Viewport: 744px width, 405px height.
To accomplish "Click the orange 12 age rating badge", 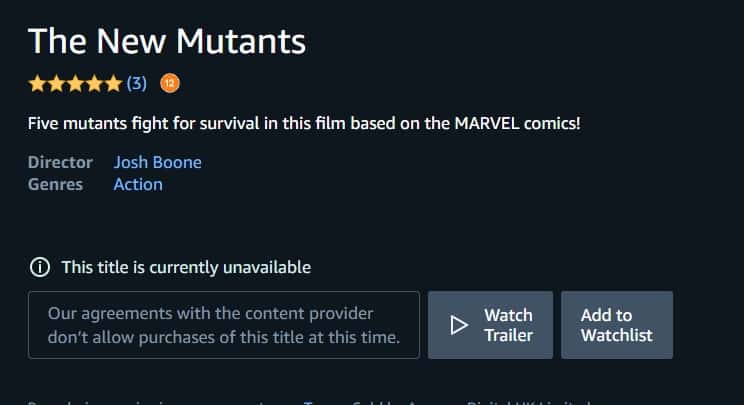I will 170,83.
